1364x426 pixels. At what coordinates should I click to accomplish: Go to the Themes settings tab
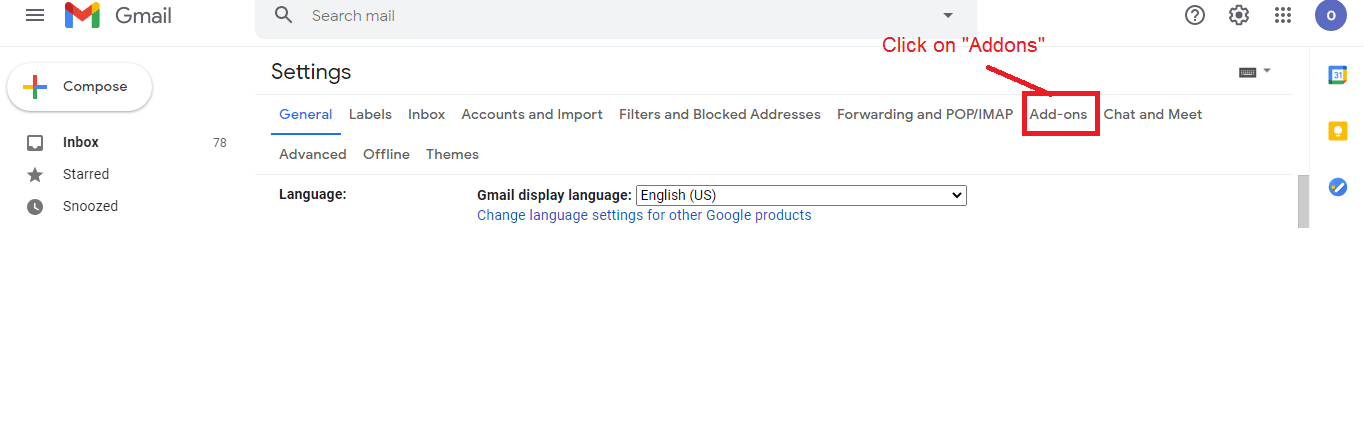click(x=452, y=154)
